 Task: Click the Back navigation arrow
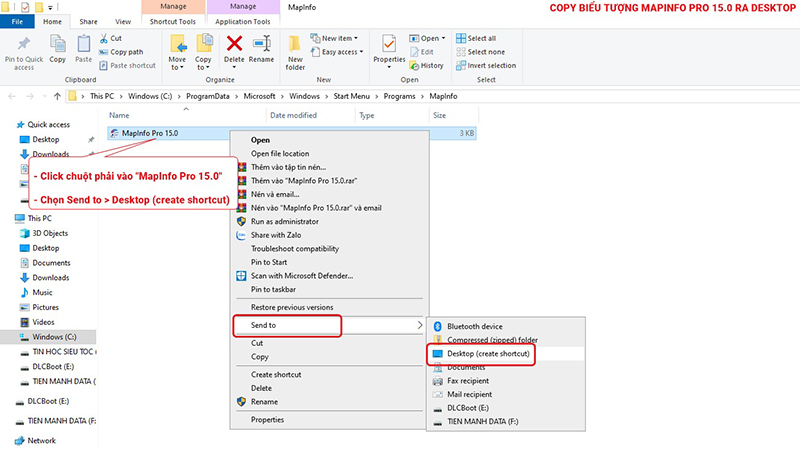[x=12, y=96]
